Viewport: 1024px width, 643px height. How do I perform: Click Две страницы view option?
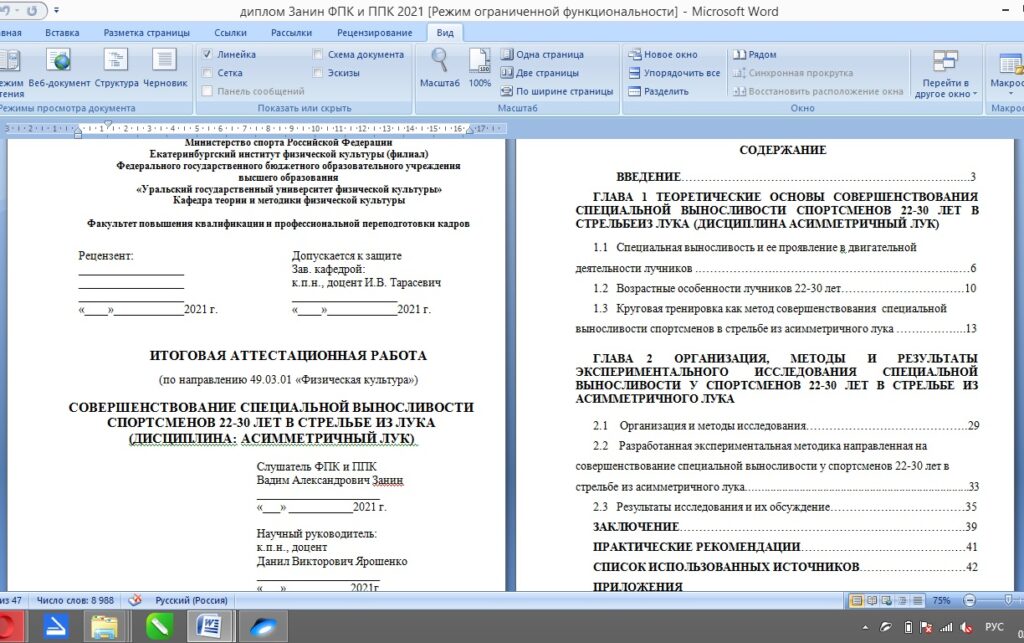tap(543, 73)
